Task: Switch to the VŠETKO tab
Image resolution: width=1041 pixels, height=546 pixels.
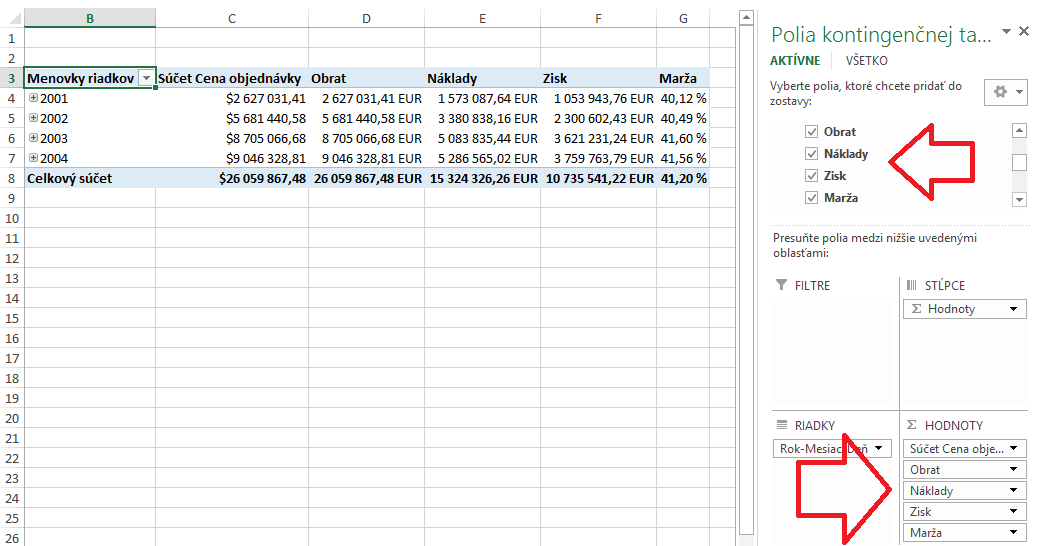Action: point(866,60)
